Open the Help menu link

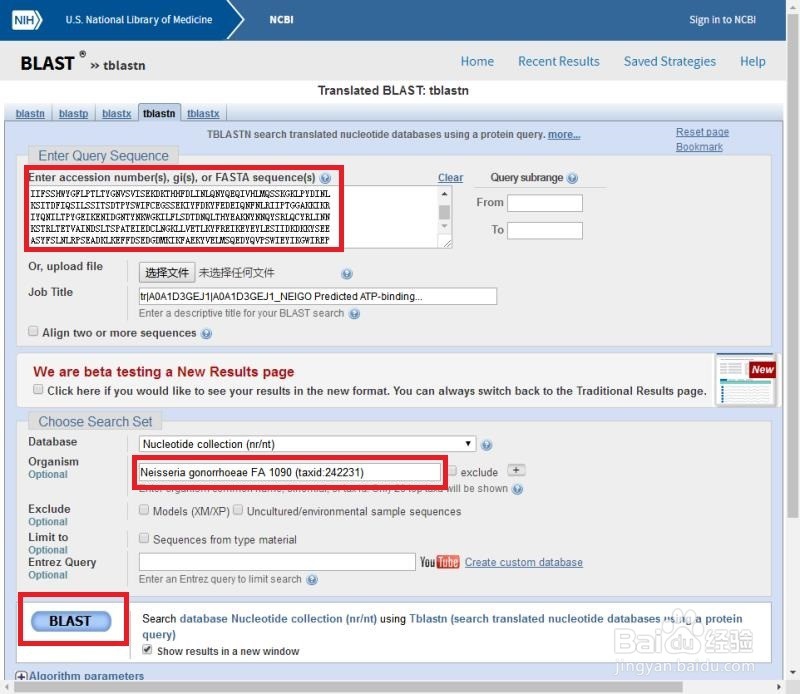(753, 62)
